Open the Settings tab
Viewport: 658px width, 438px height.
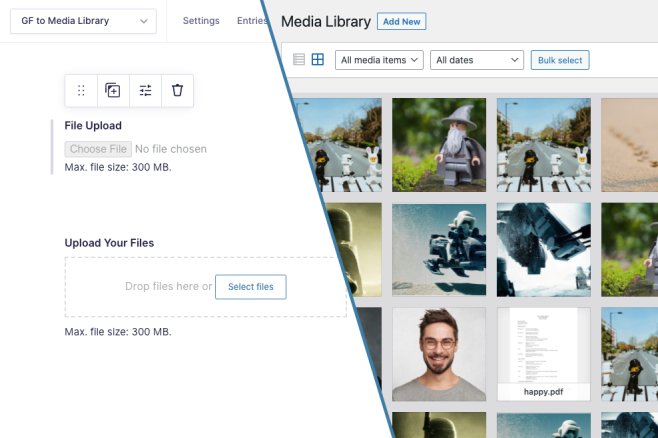click(201, 21)
